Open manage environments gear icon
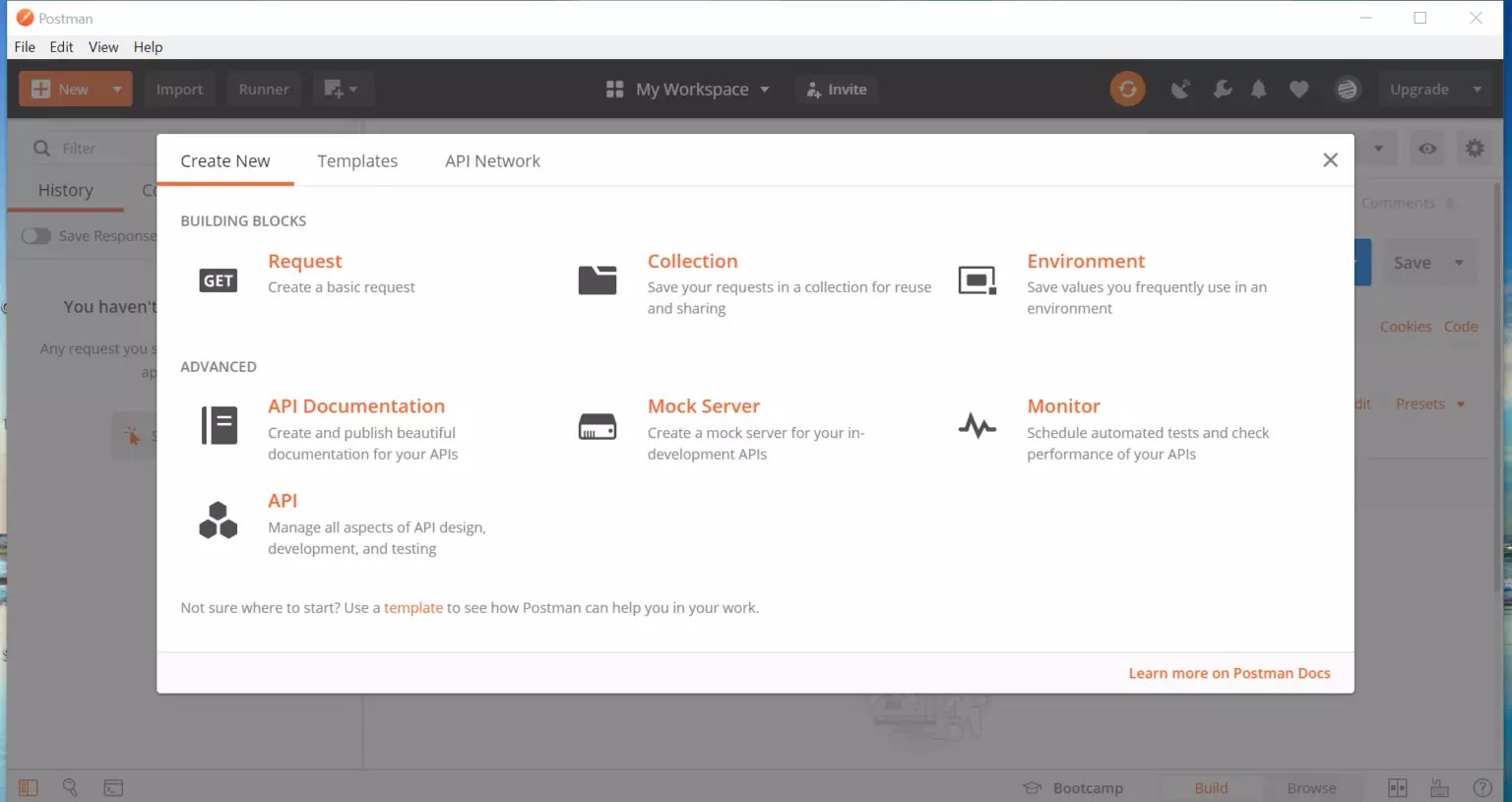1512x802 pixels. click(x=1475, y=149)
